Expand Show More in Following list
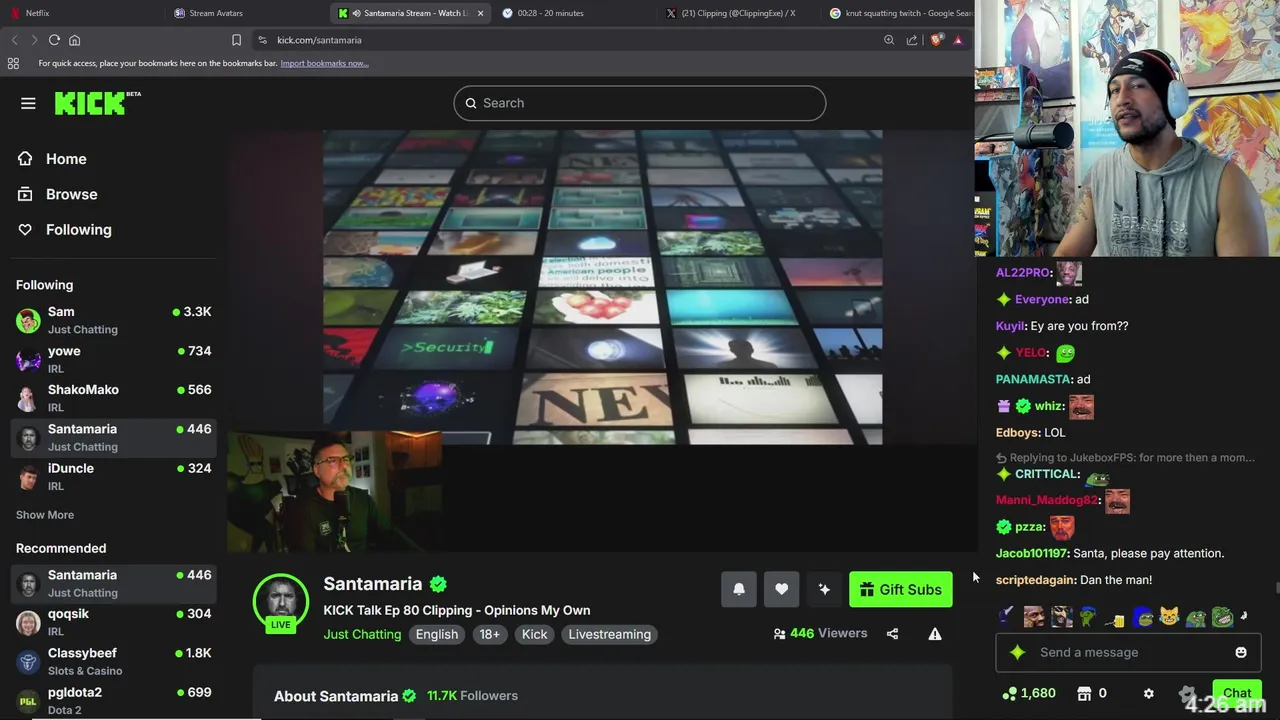1280x720 pixels. point(45,515)
